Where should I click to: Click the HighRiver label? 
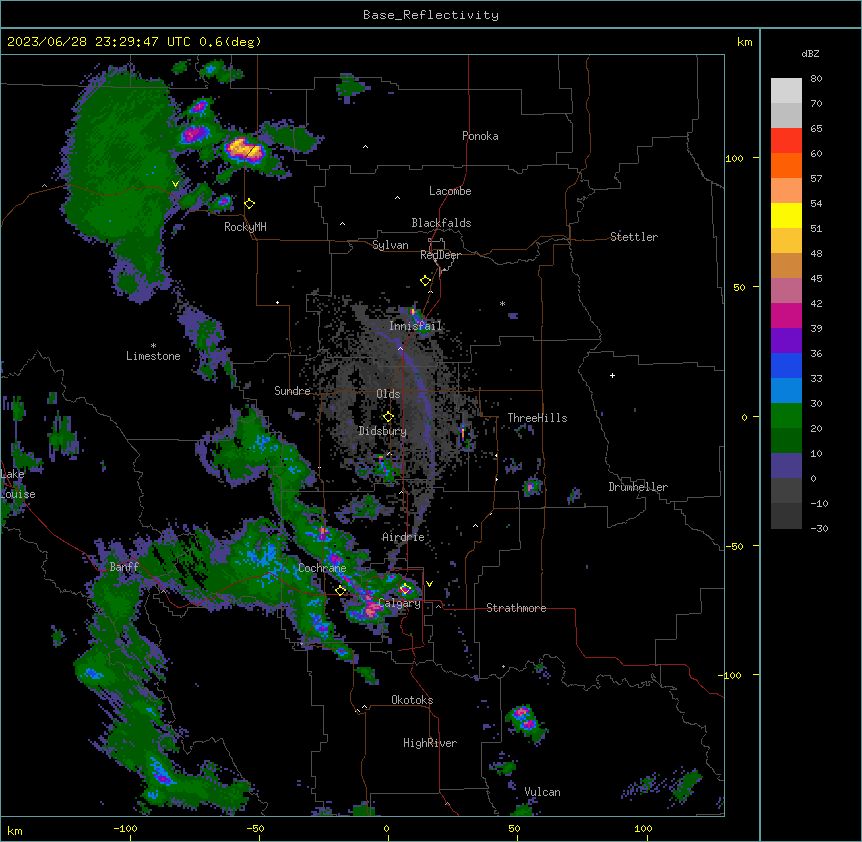point(430,743)
